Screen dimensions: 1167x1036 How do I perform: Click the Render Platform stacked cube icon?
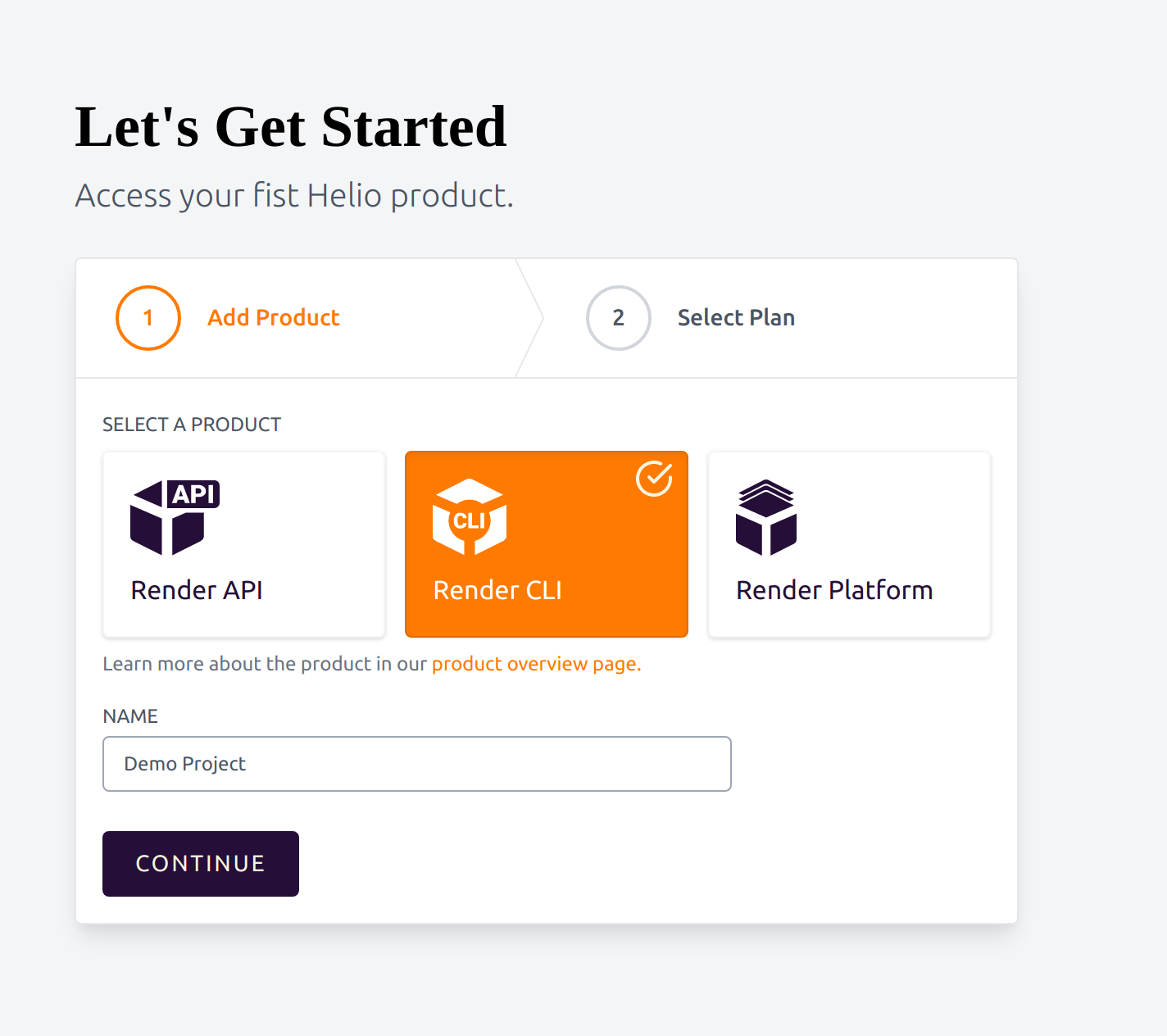point(766,517)
